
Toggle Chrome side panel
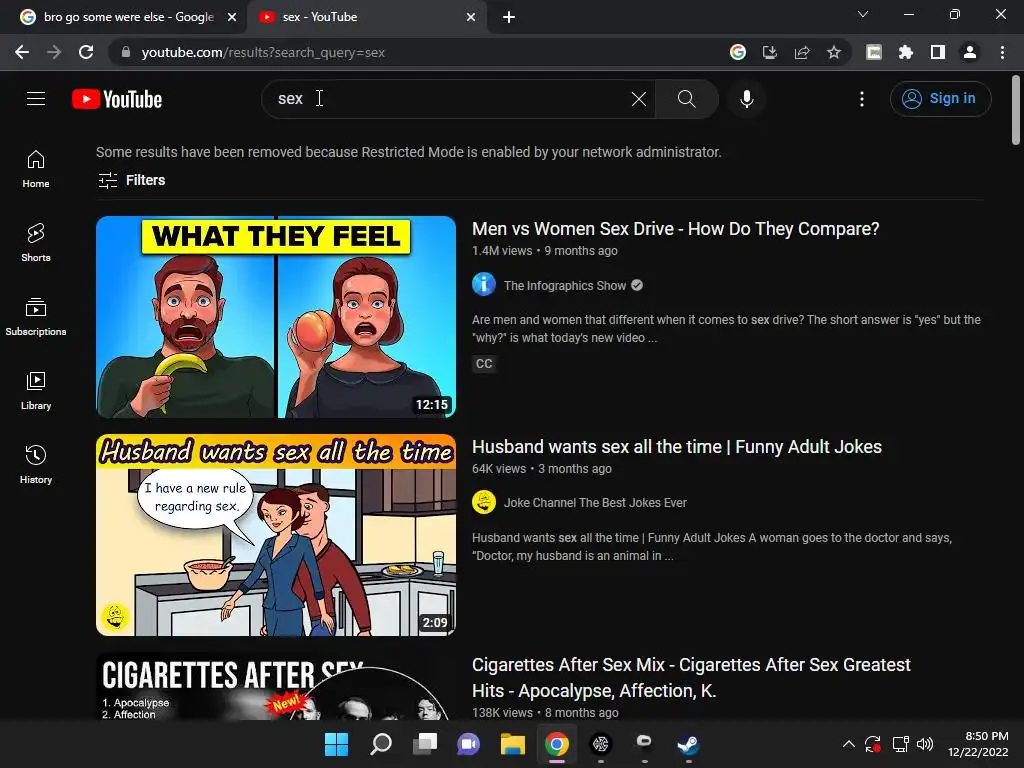[938, 52]
